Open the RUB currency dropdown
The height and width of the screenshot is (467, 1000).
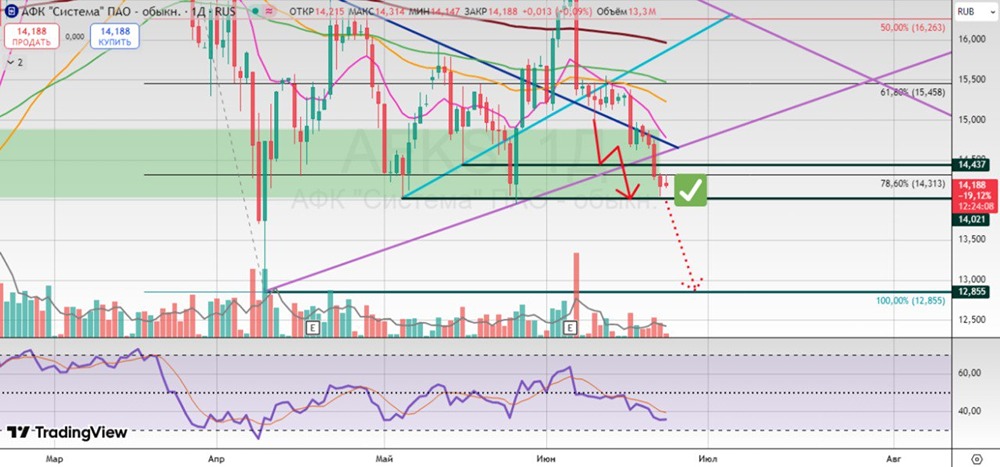tap(974, 11)
